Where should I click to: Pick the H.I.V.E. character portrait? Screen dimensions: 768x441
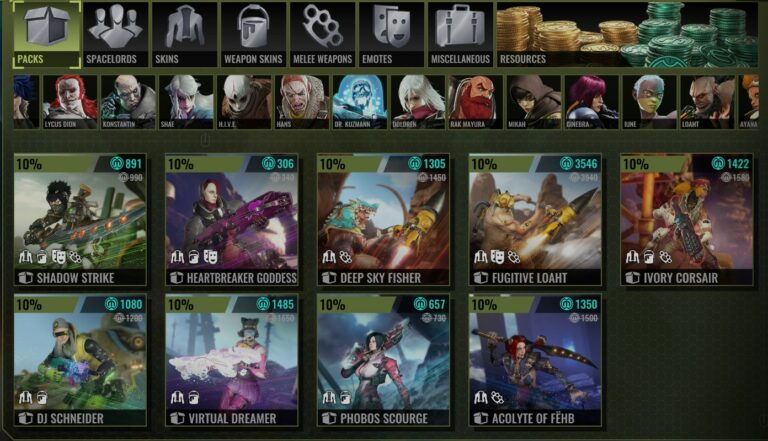click(244, 102)
